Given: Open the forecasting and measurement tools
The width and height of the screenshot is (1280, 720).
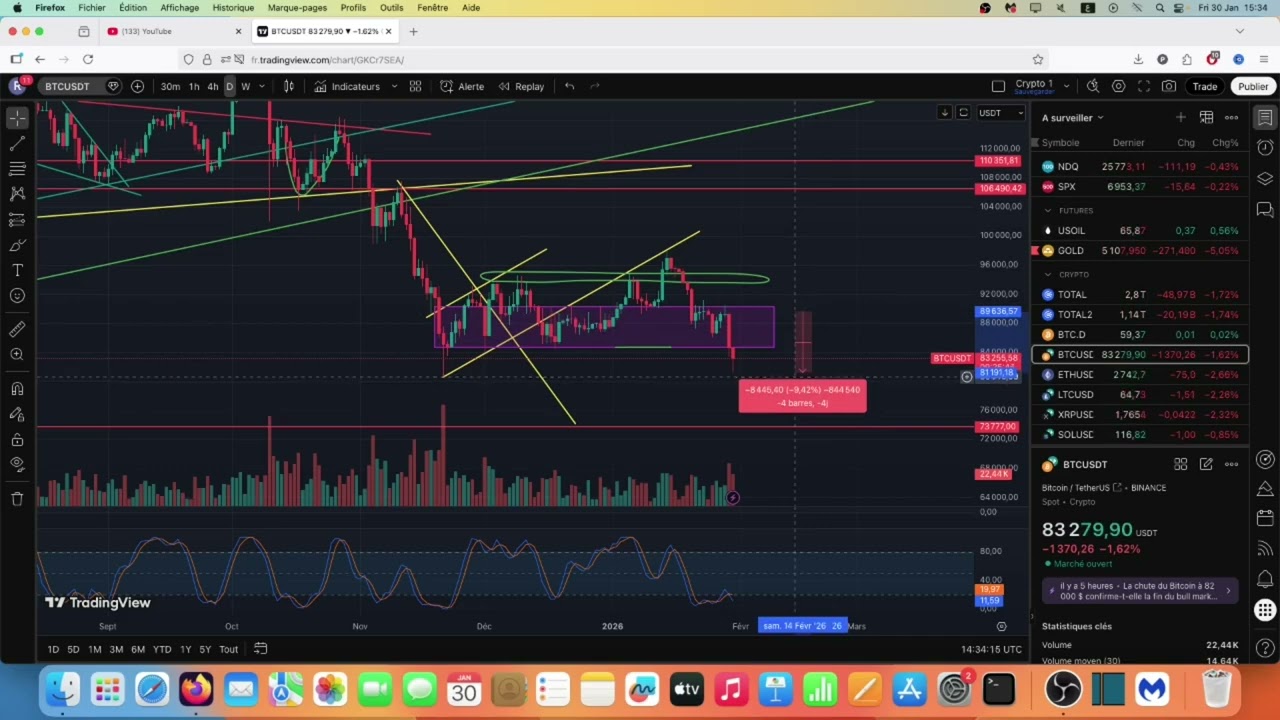Looking at the screenshot, I should click(17, 220).
